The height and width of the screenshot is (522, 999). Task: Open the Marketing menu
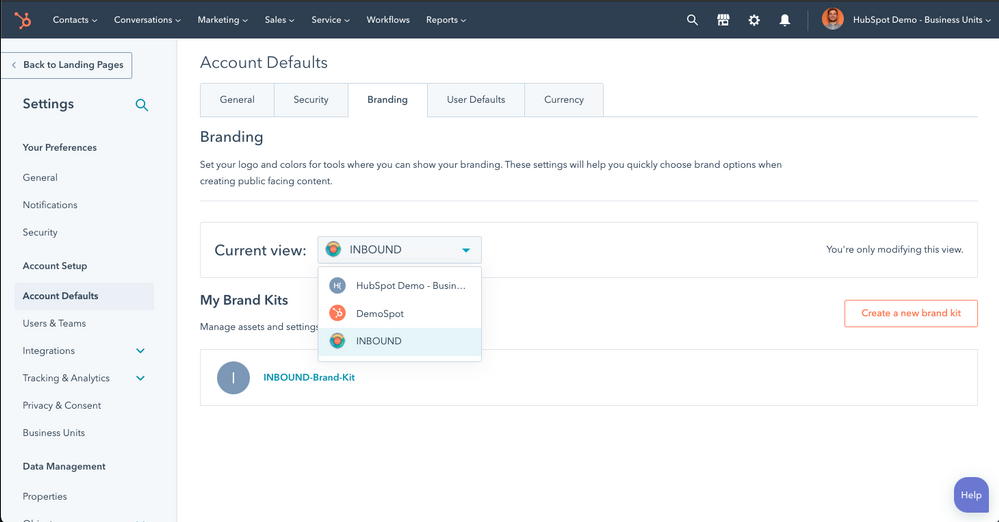222,20
